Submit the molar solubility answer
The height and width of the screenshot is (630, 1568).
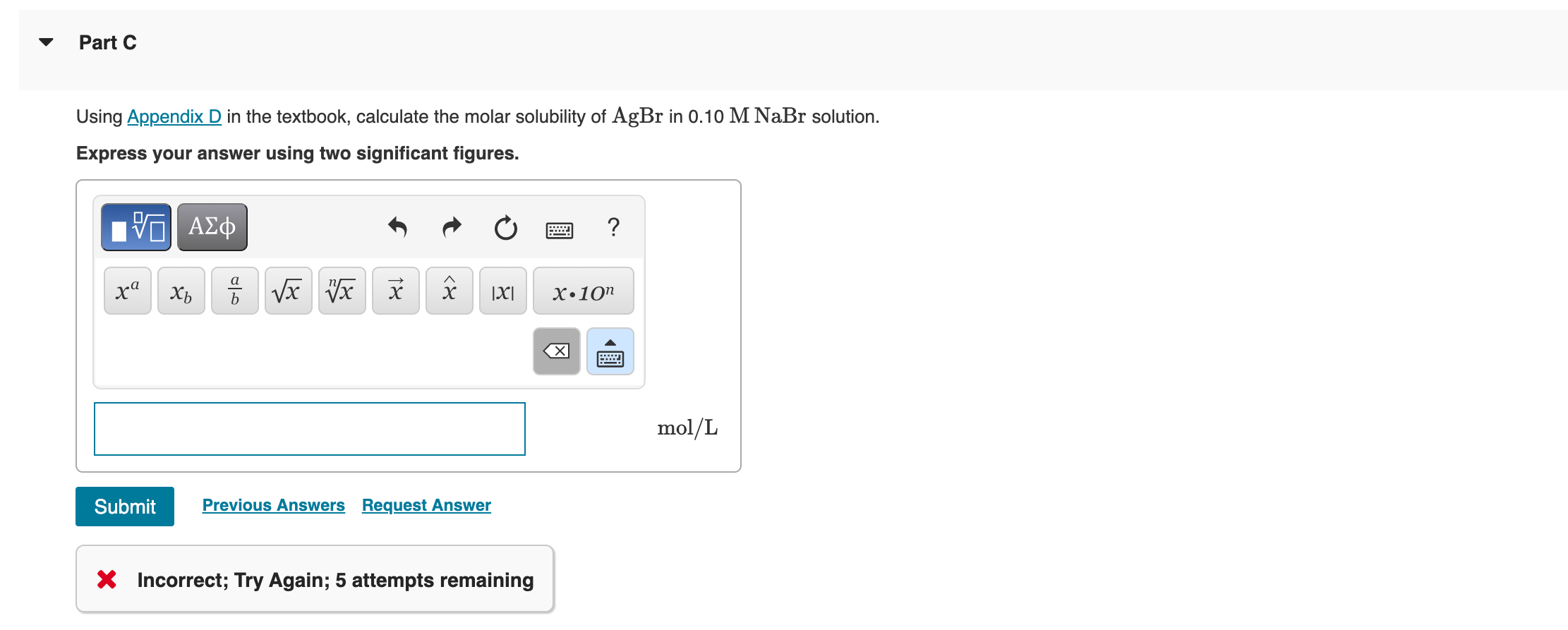124,506
